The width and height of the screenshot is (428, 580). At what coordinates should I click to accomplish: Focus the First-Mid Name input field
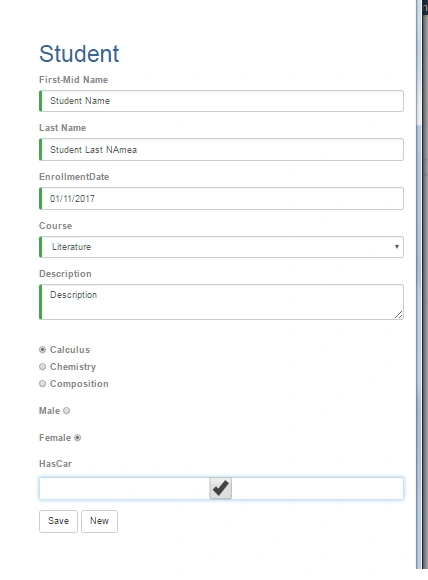pos(221,101)
